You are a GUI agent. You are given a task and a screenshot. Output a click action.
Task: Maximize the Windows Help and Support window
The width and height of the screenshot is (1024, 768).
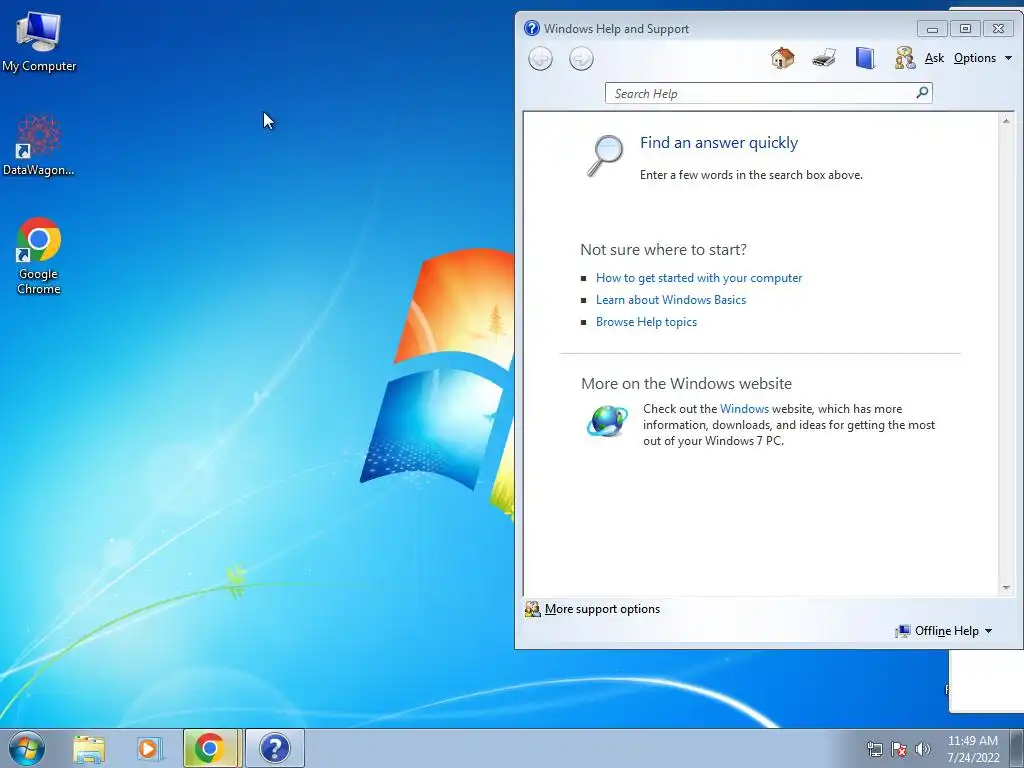point(965,29)
